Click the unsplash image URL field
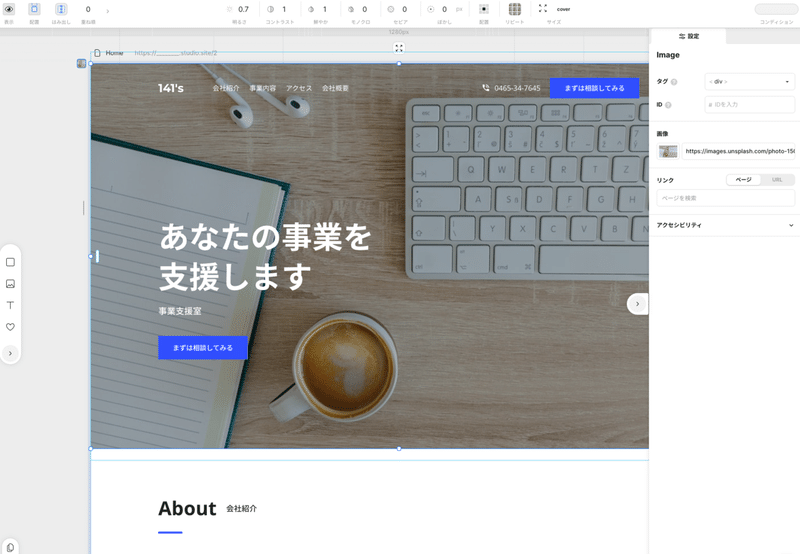Image resolution: width=800 pixels, height=554 pixels. tap(738, 151)
